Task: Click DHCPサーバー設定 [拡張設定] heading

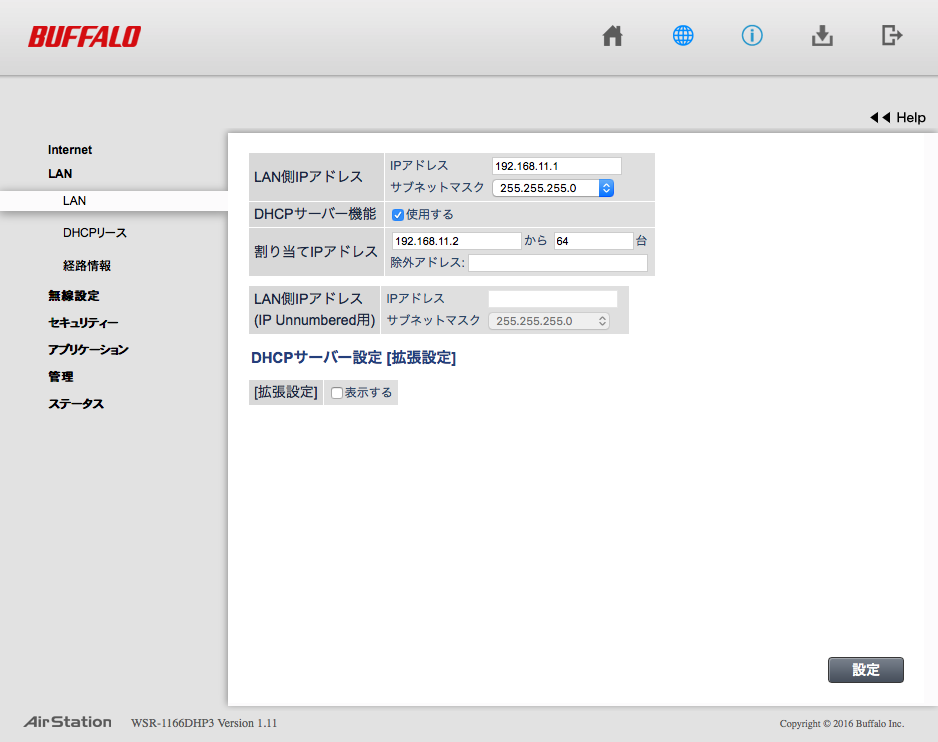Action: coord(353,357)
